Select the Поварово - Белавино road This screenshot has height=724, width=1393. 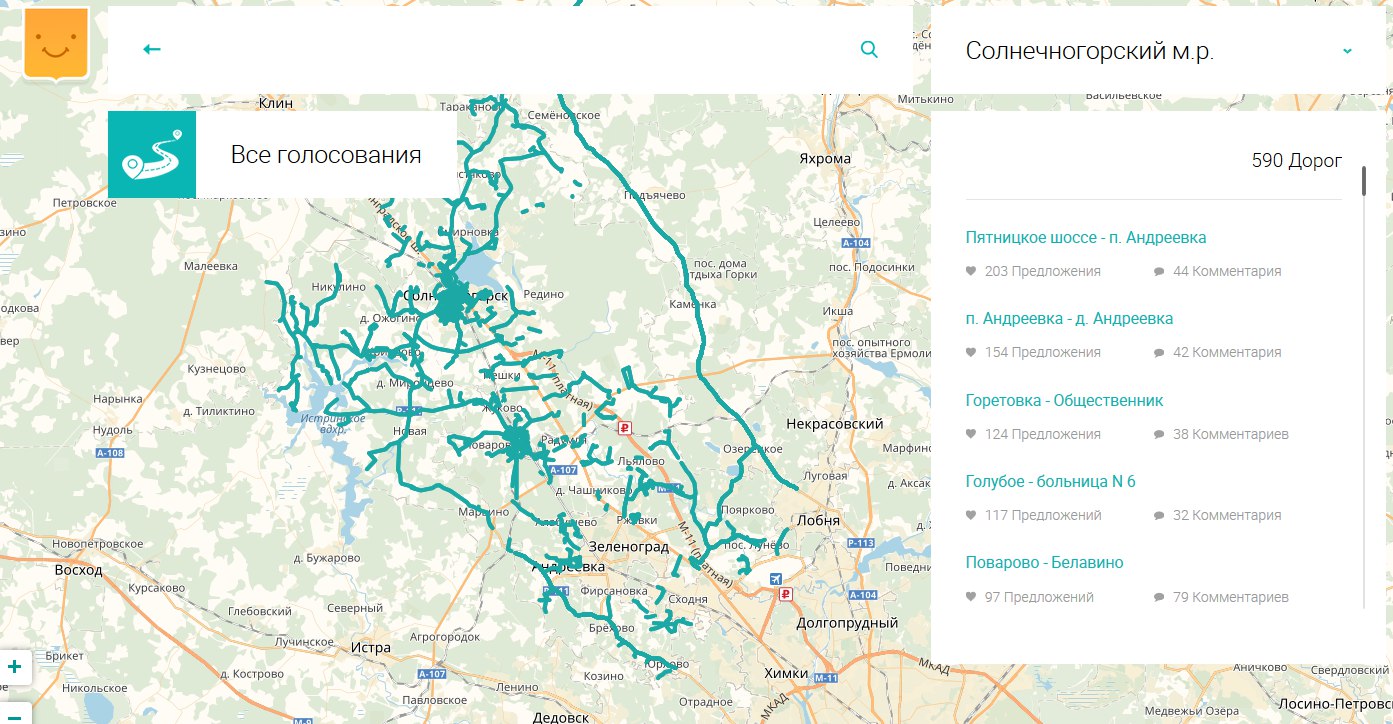point(1044,562)
